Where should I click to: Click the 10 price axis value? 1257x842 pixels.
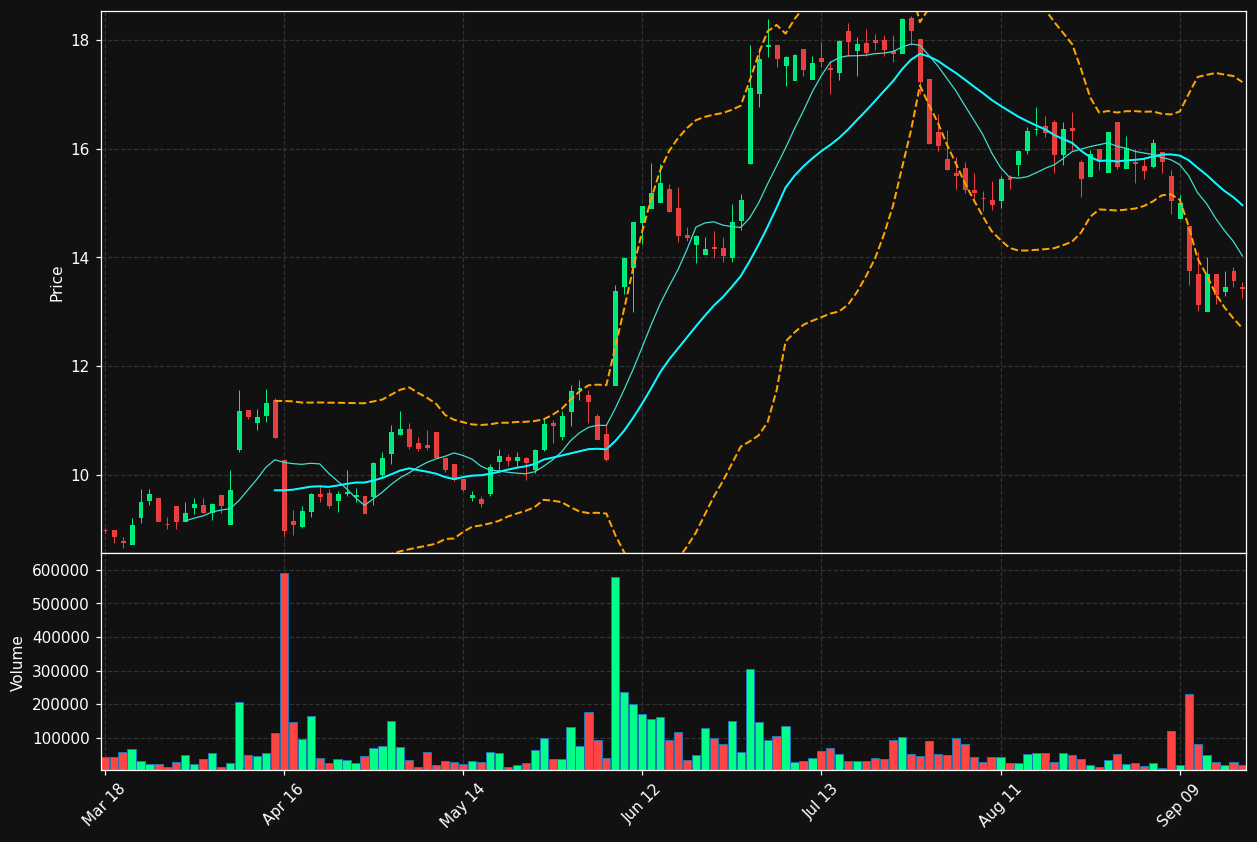[81, 475]
